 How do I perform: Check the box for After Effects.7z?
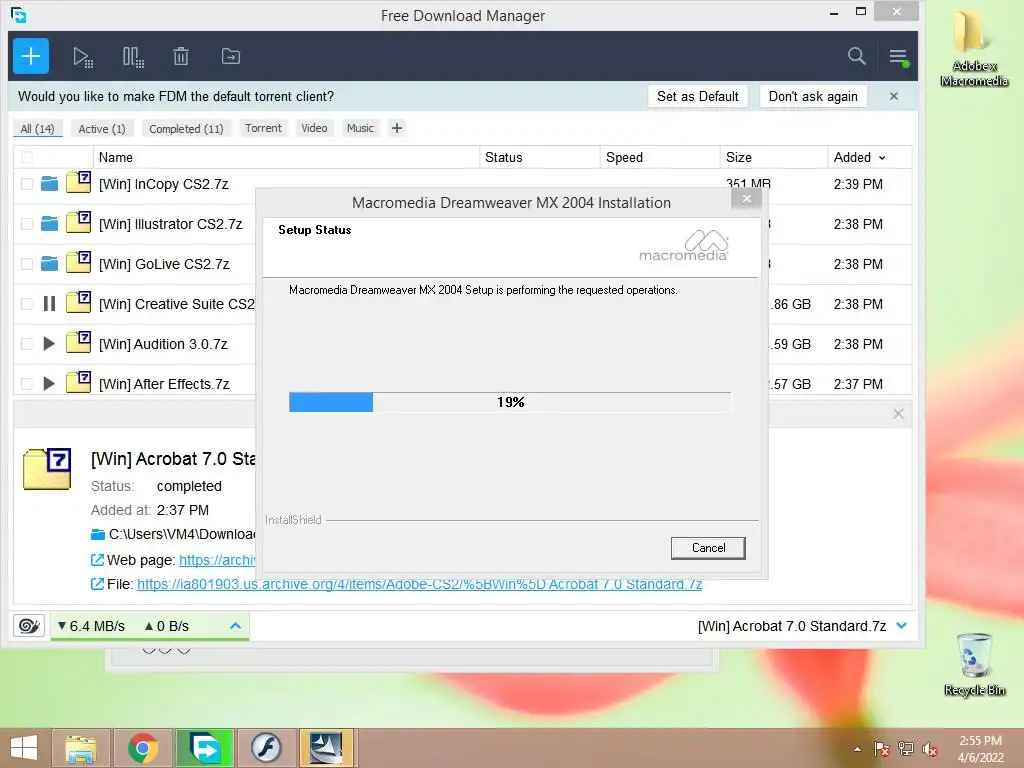[27, 383]
